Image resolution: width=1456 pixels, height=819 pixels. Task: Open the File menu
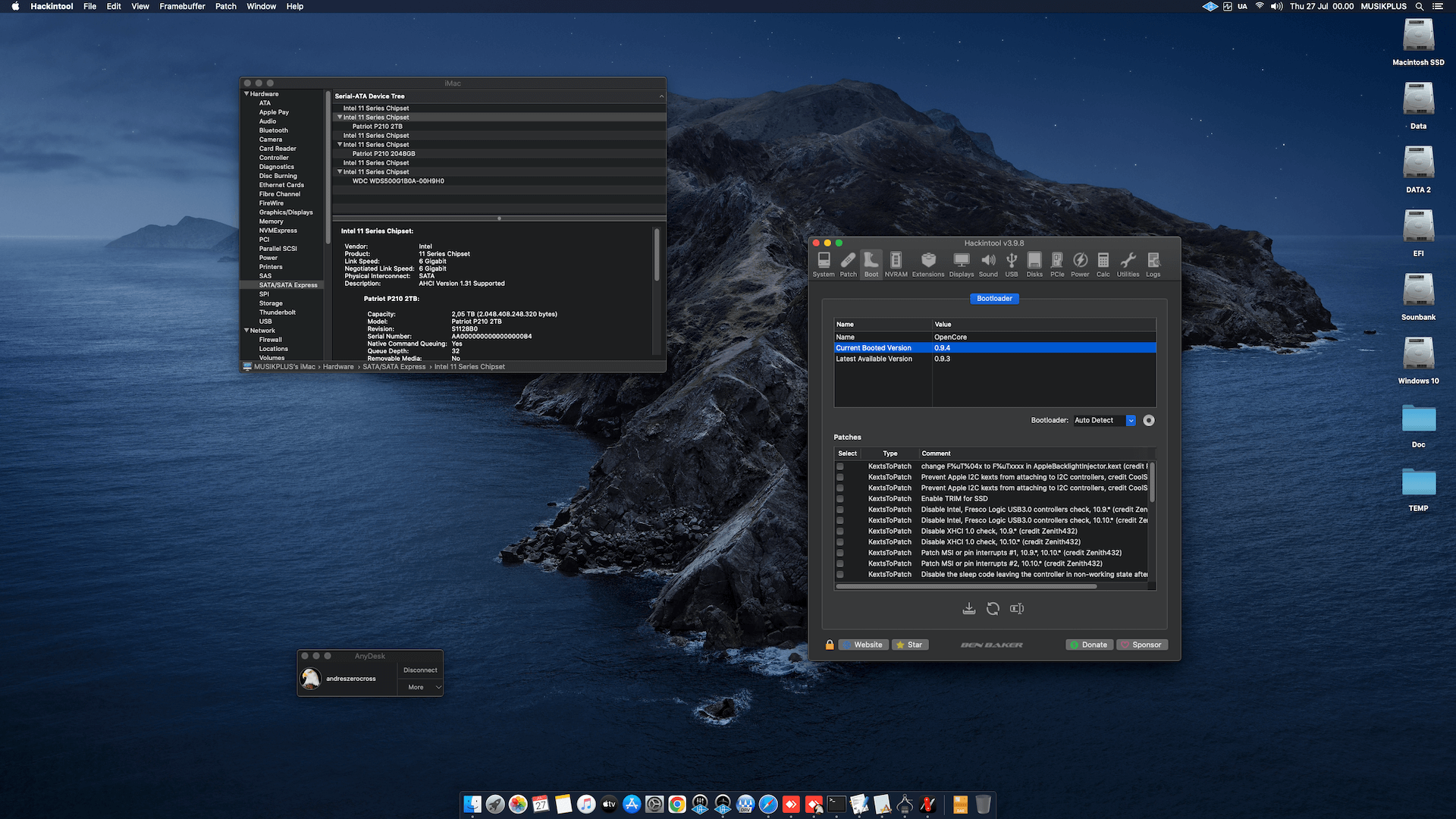click(89, 6)
